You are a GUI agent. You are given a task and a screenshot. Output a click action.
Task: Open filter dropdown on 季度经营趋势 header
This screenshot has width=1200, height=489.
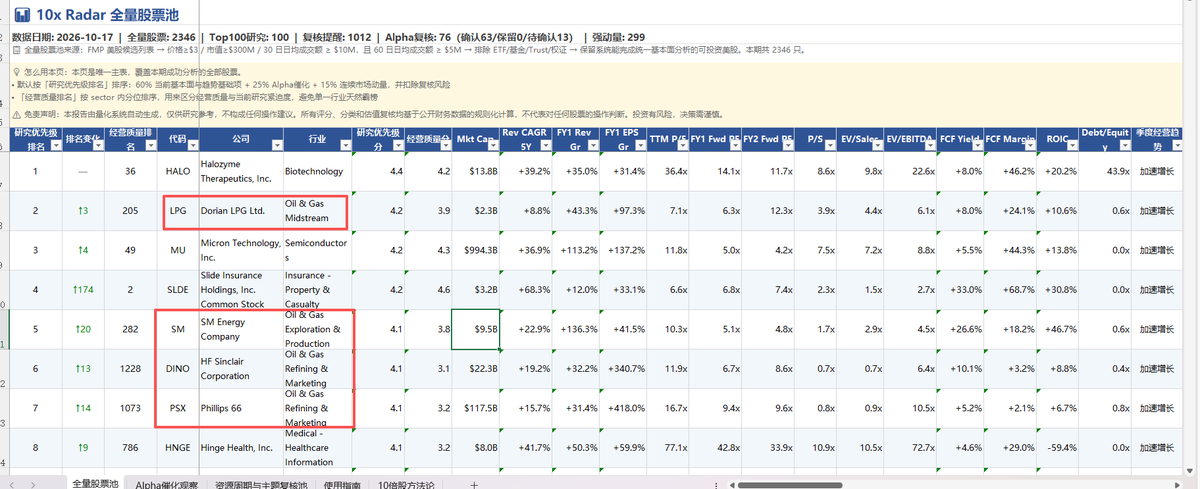(1177, 145)
